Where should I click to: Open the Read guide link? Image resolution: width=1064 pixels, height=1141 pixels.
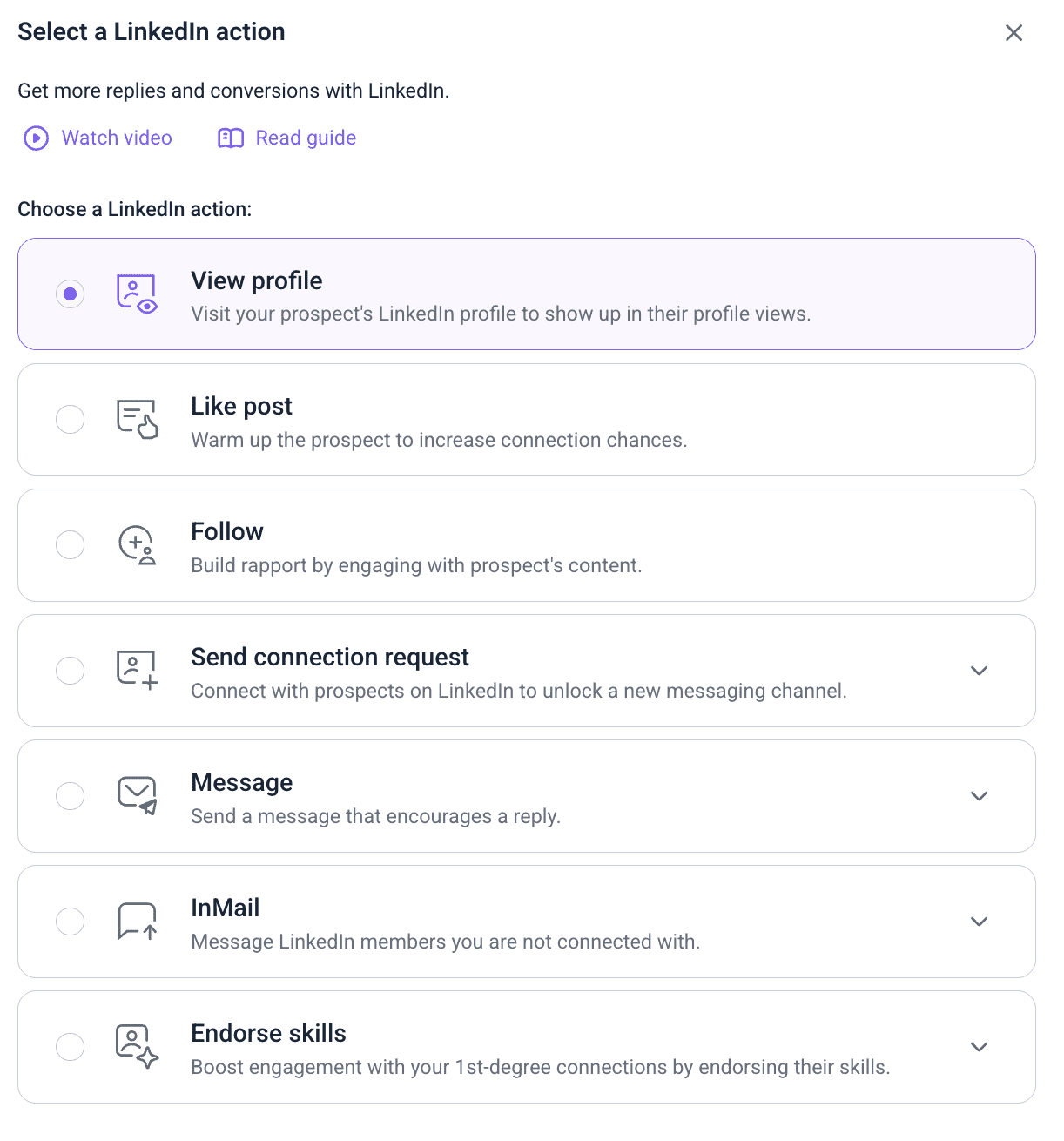tap(306, 138)
